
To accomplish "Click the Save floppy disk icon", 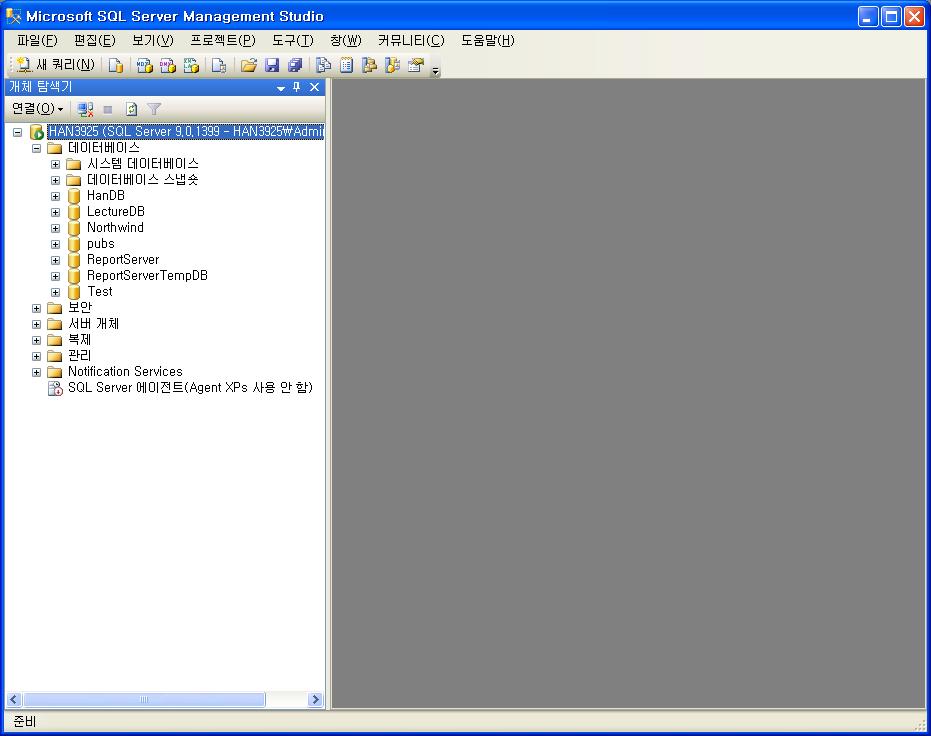I will (x=272, y=65).
